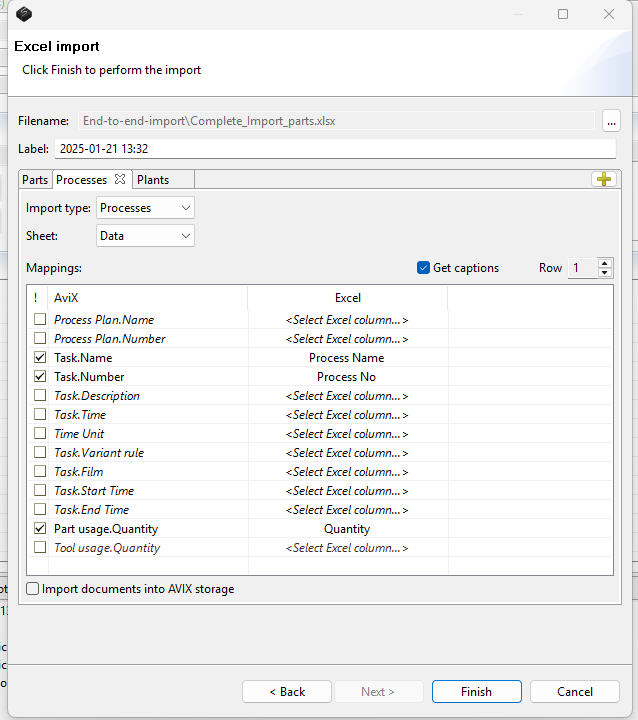Switch to the Plants tab
Screen dimensions: 638x720
click(x=153, y=180)
